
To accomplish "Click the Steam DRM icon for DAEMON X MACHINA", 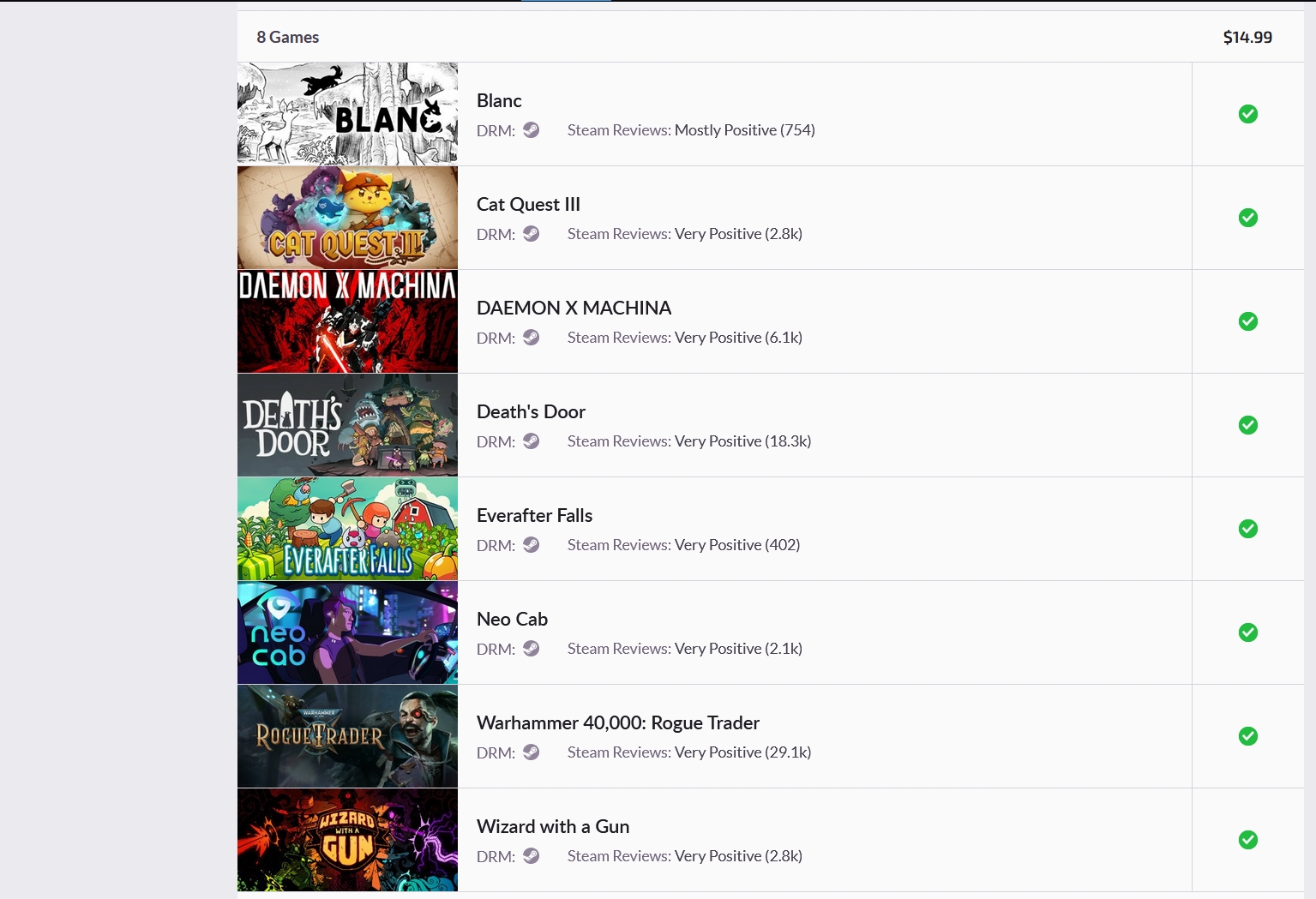I will (x=532, y=338).
